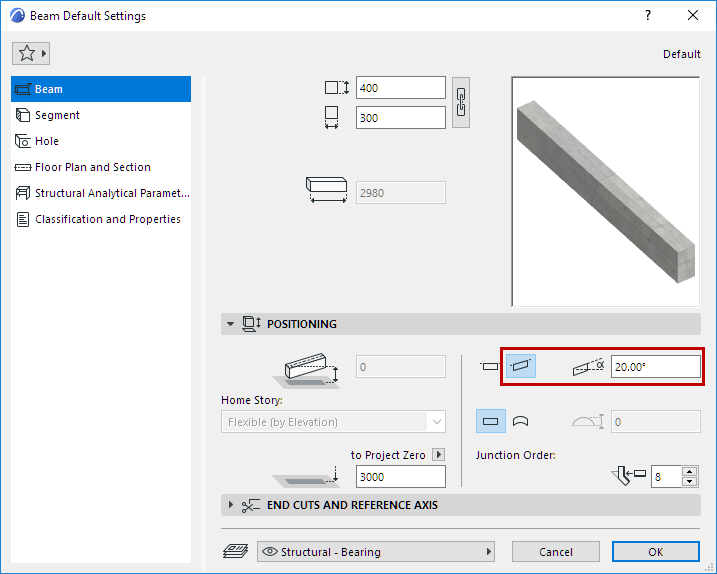Click the Positioning panel icon

coord(251,324)
